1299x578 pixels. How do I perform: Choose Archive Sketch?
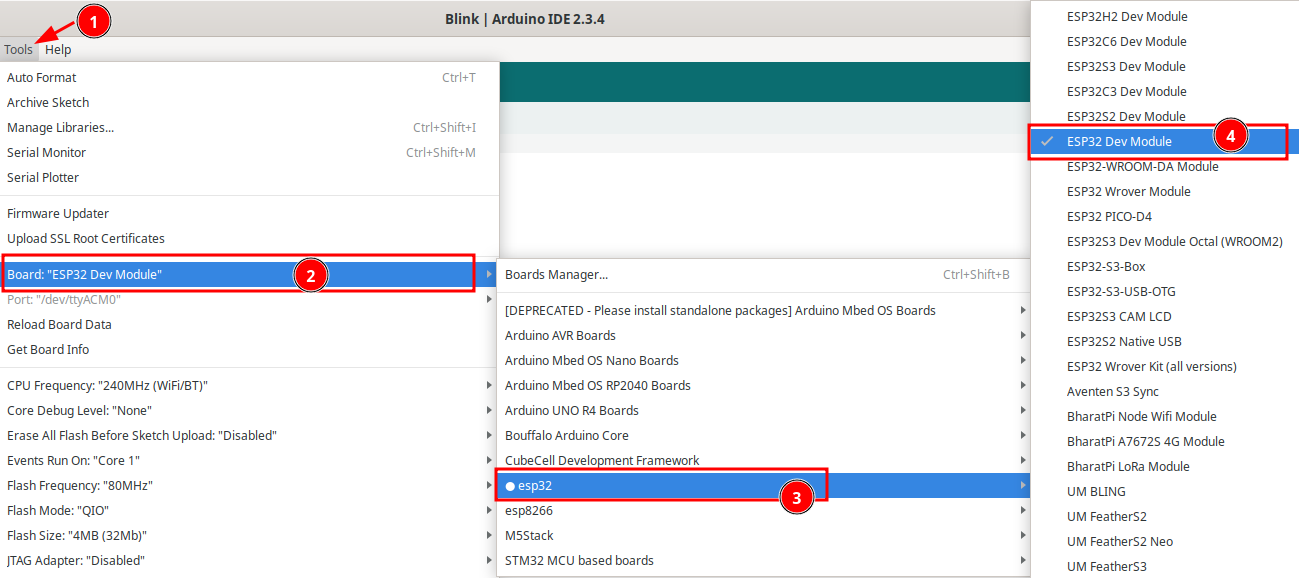pos(249,102)
